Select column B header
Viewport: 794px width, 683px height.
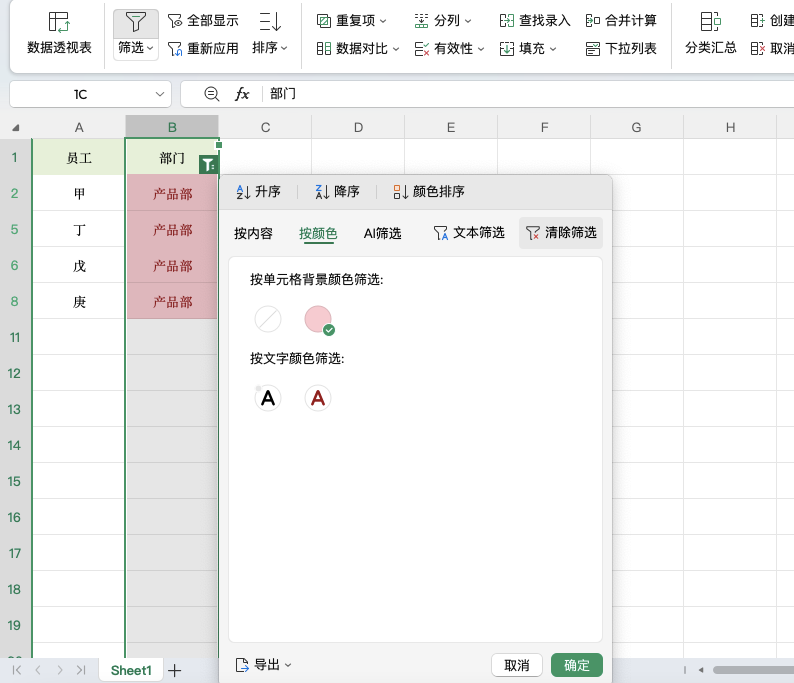tap(172, 128)
